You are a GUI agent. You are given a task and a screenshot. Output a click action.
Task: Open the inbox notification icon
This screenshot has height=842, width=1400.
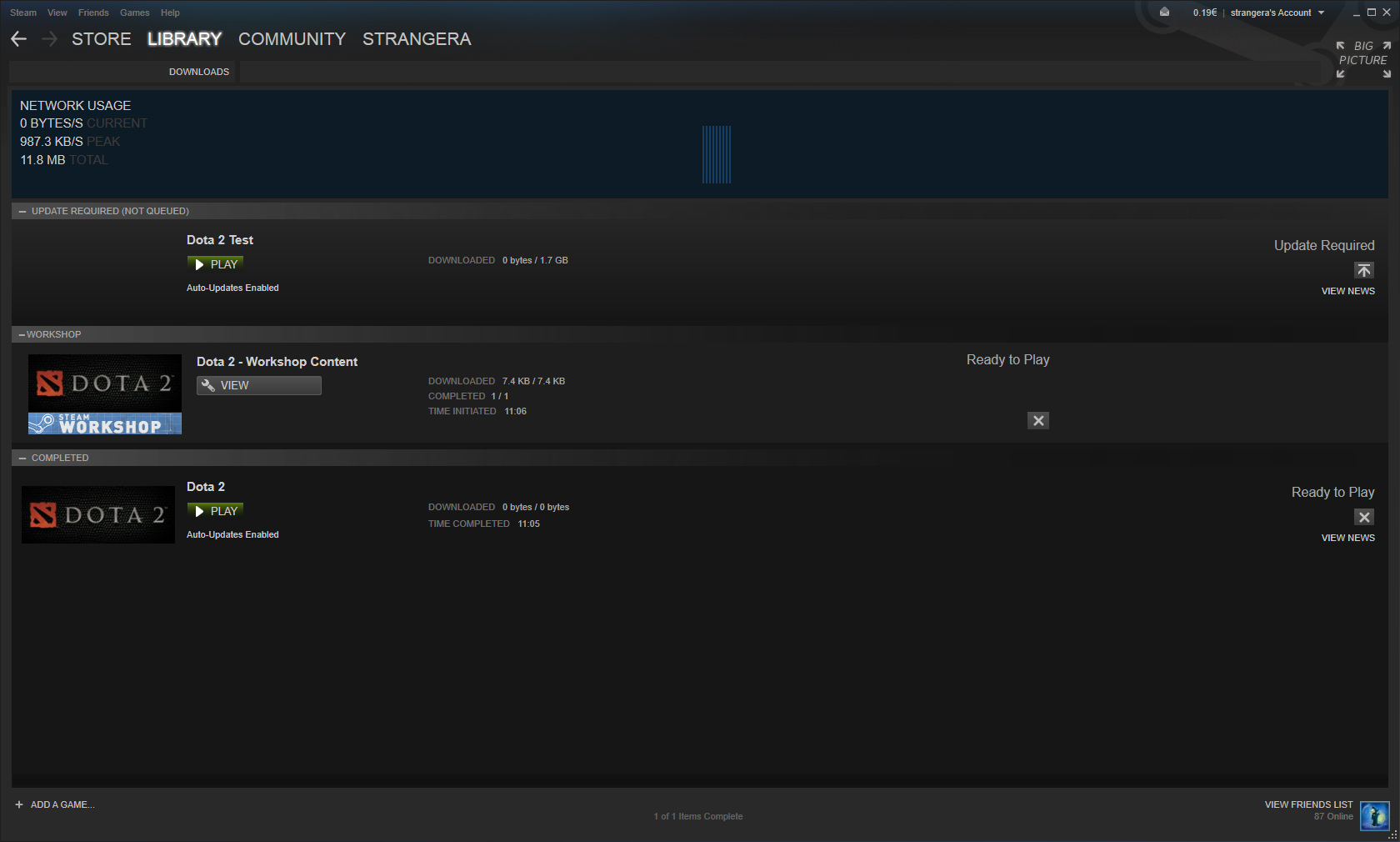click(x=1164, y=13)
